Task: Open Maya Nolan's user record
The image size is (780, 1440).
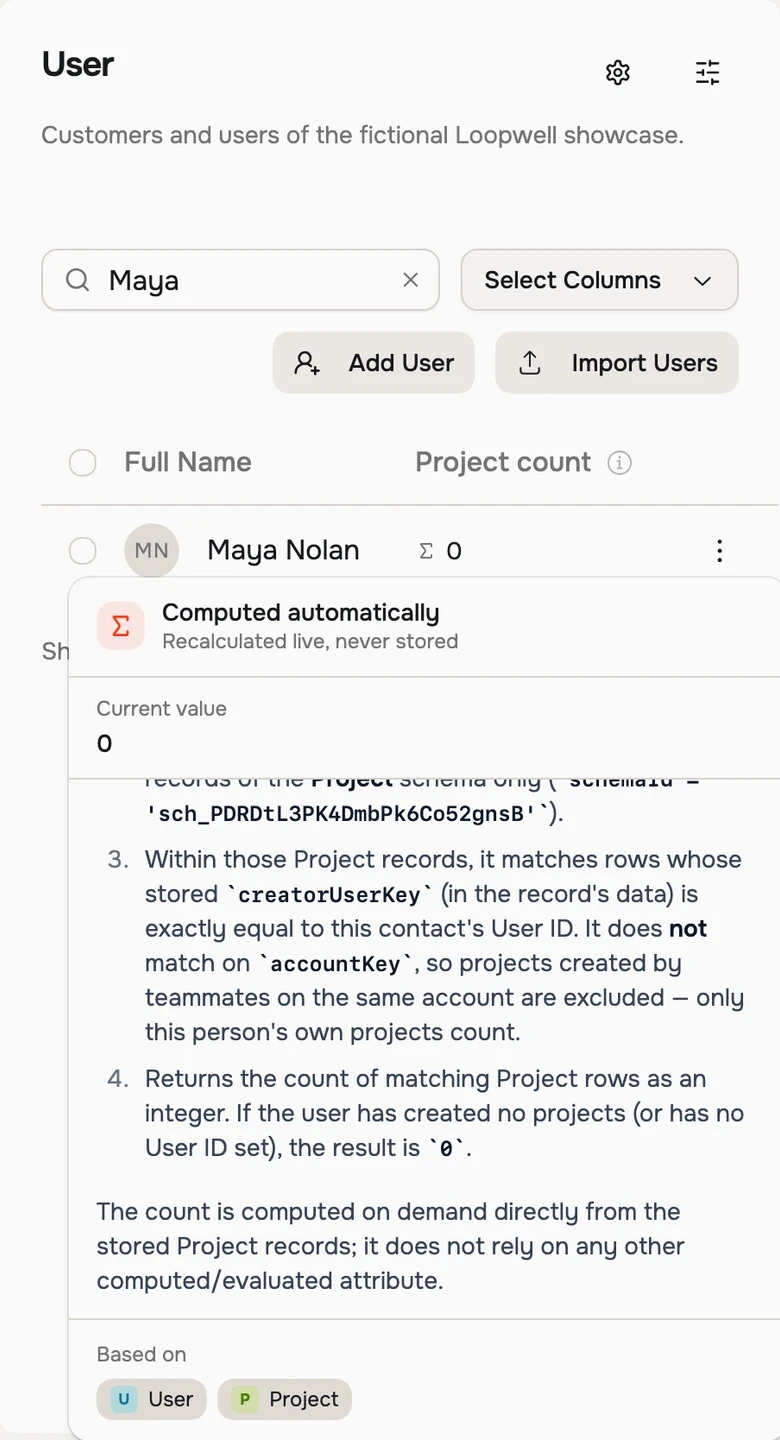Action: 283,550
